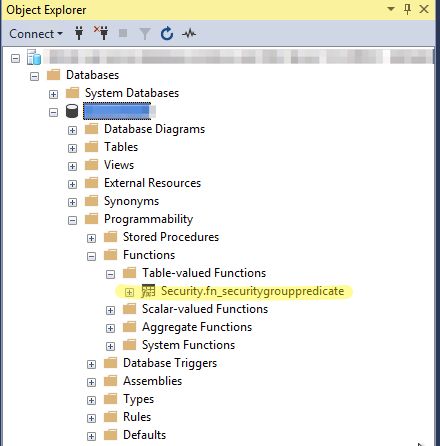Expand Security.fn_securitygrouppredicate function node
Image resolution: width=440 pixels, height=446 pixels.
pos(129,292)
